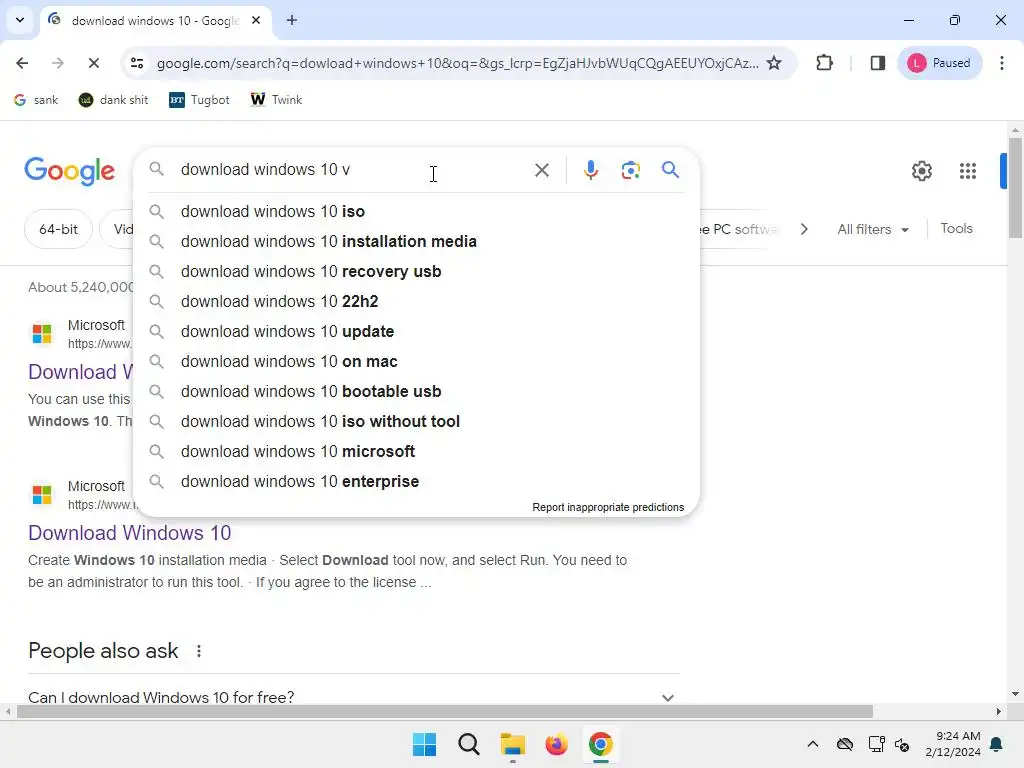1024x768 pixels.
Task: Select suggestion download windows 10 update
Action: point(416,332)
